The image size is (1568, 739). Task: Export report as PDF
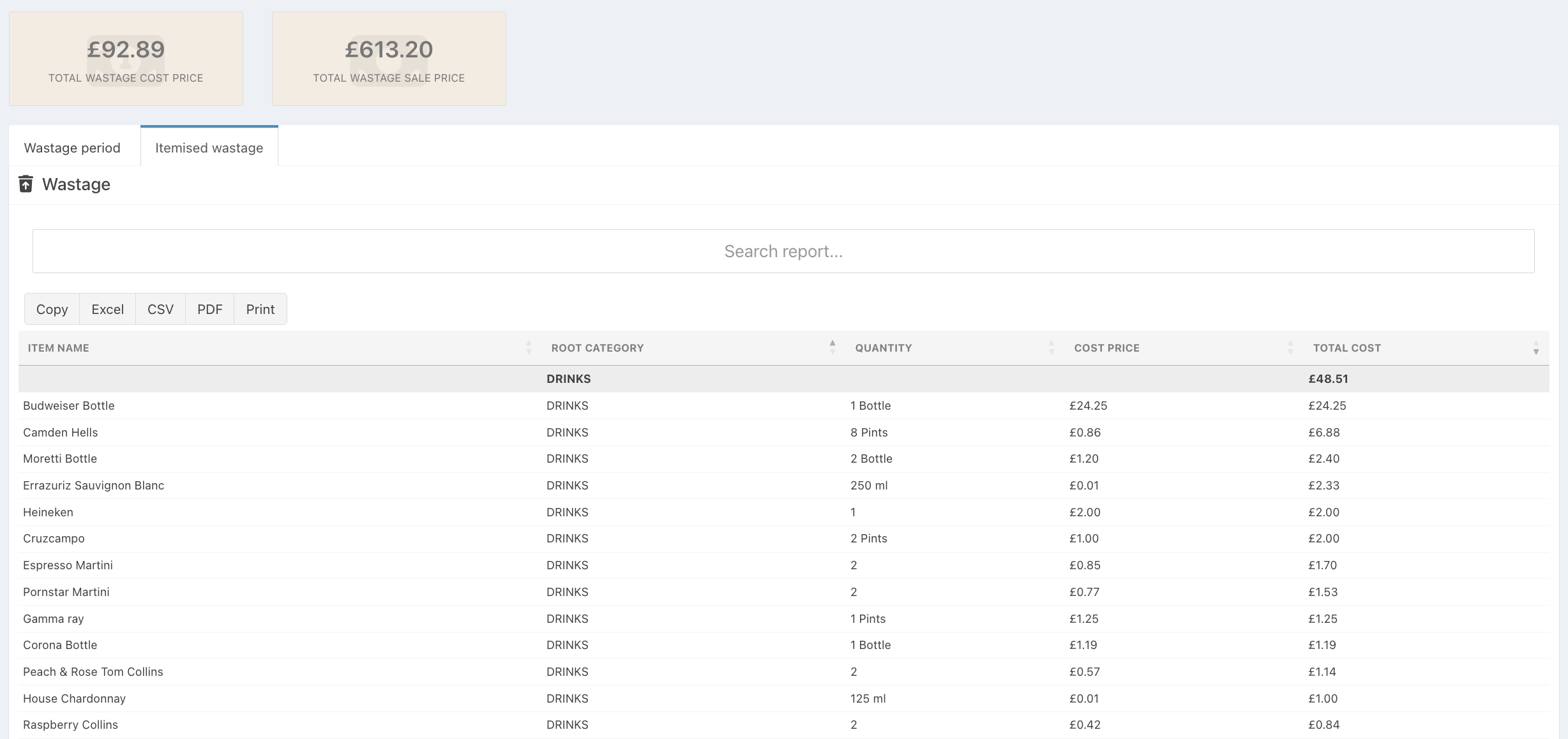[209, 309]
